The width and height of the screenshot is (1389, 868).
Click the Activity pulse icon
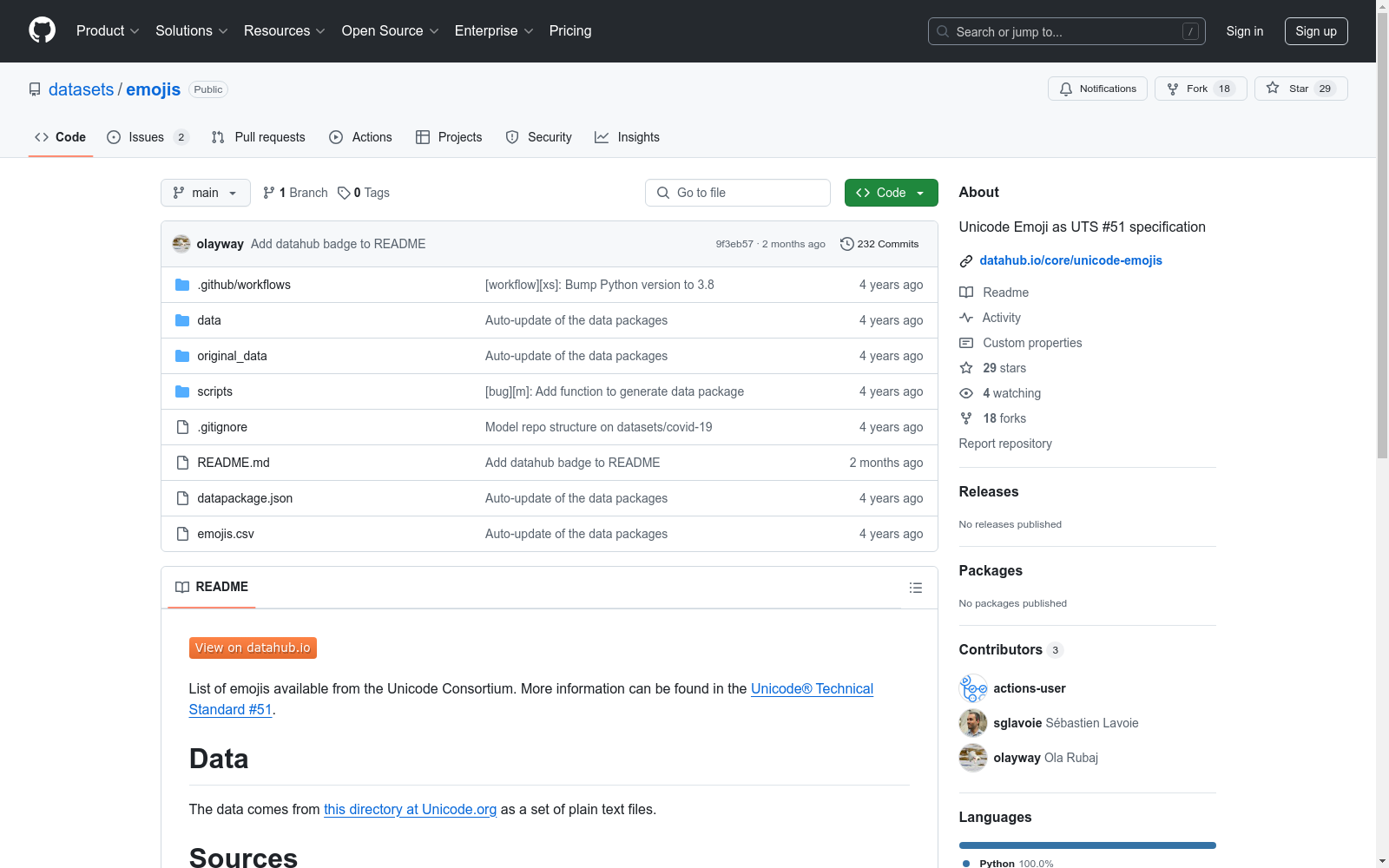tap(966, 318)
